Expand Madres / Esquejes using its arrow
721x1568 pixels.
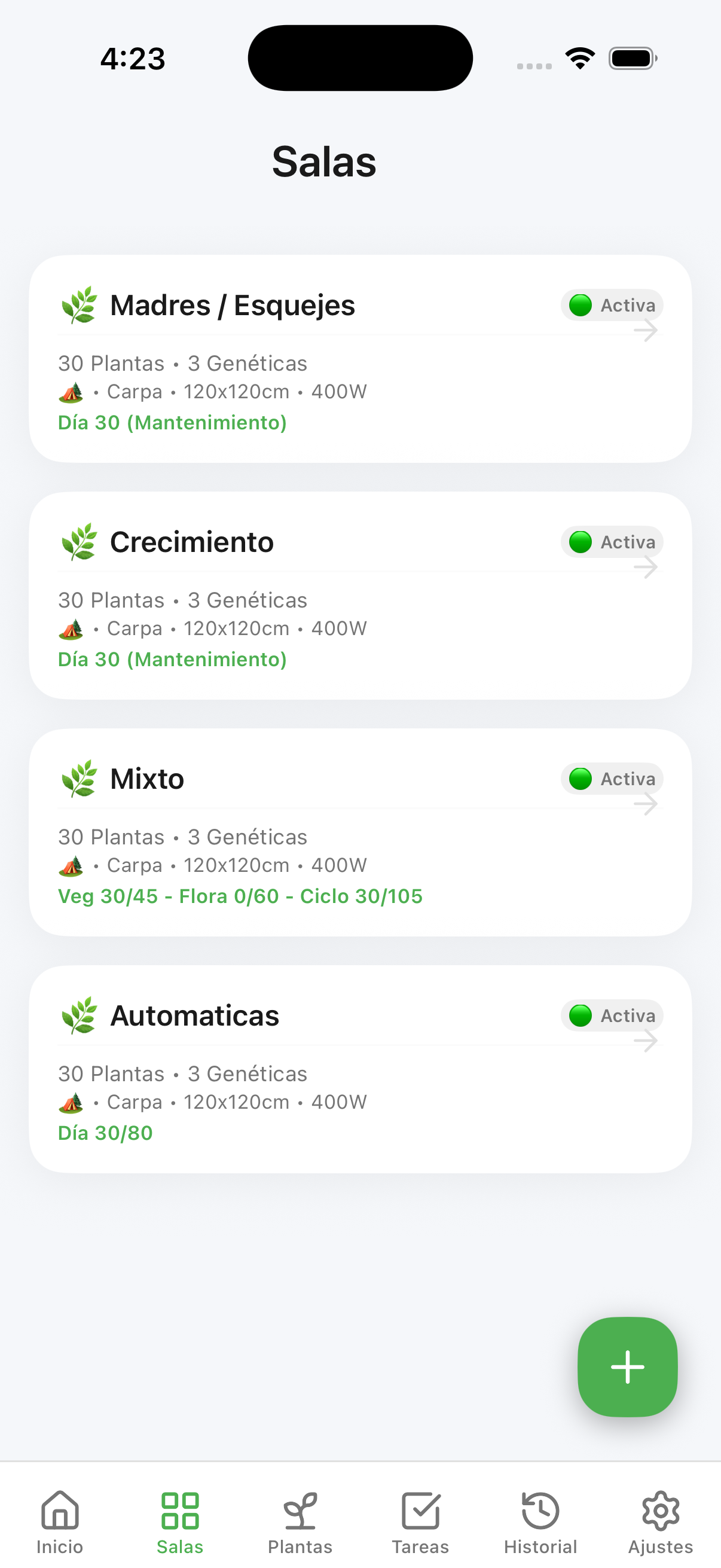646,331
